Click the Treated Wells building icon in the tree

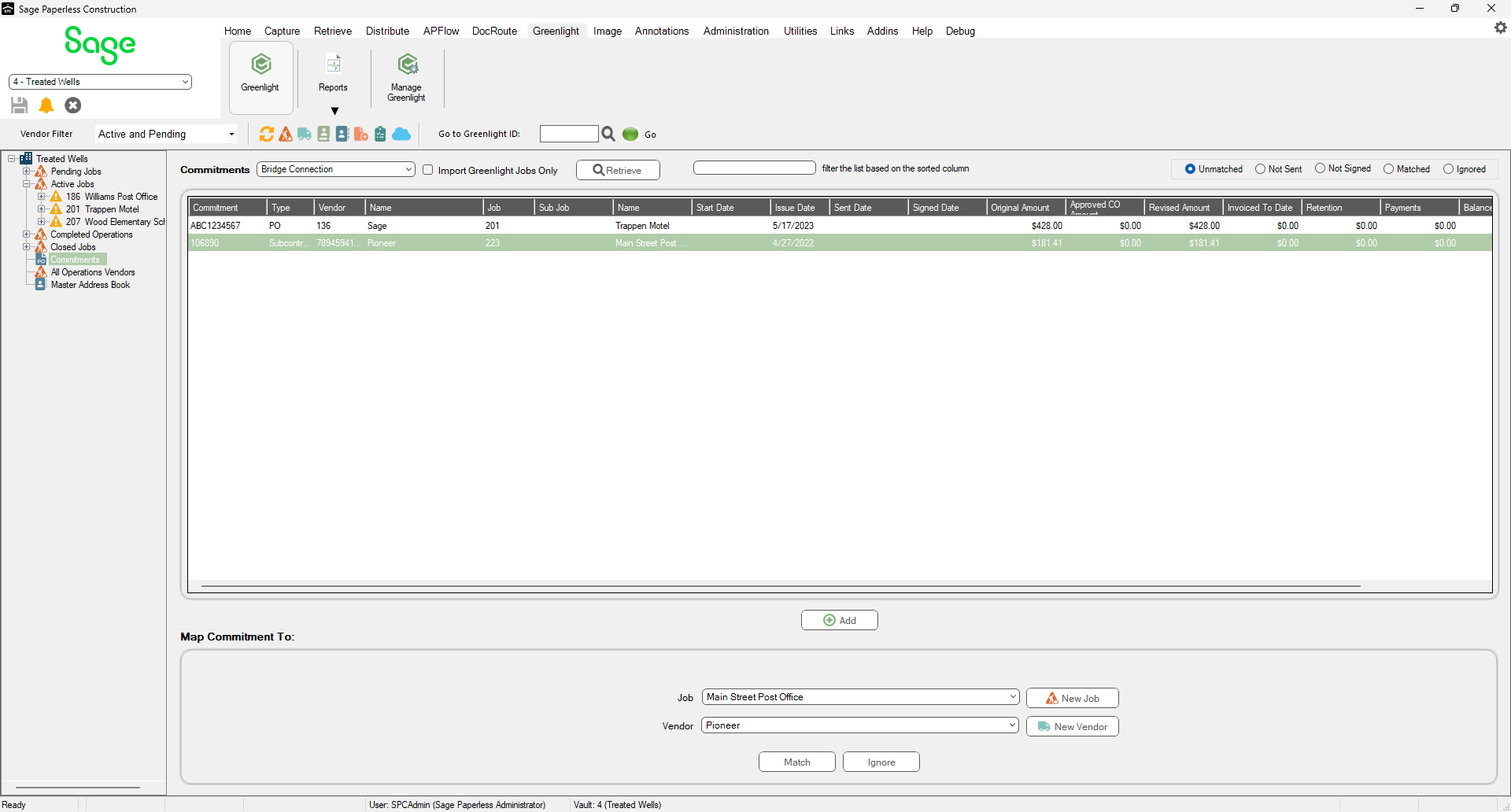26,159
